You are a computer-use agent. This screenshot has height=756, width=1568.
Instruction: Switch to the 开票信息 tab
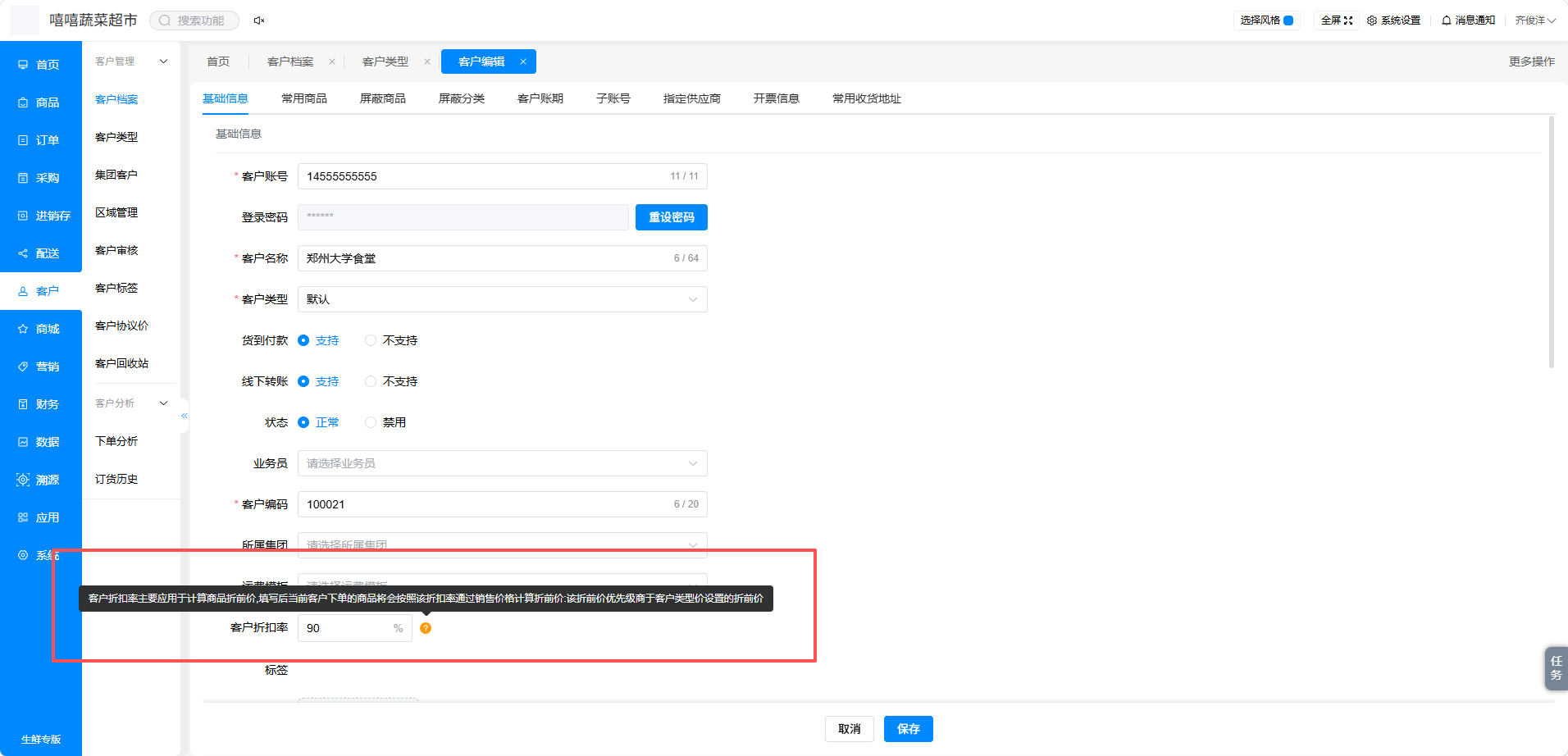(x=777, y=98)
